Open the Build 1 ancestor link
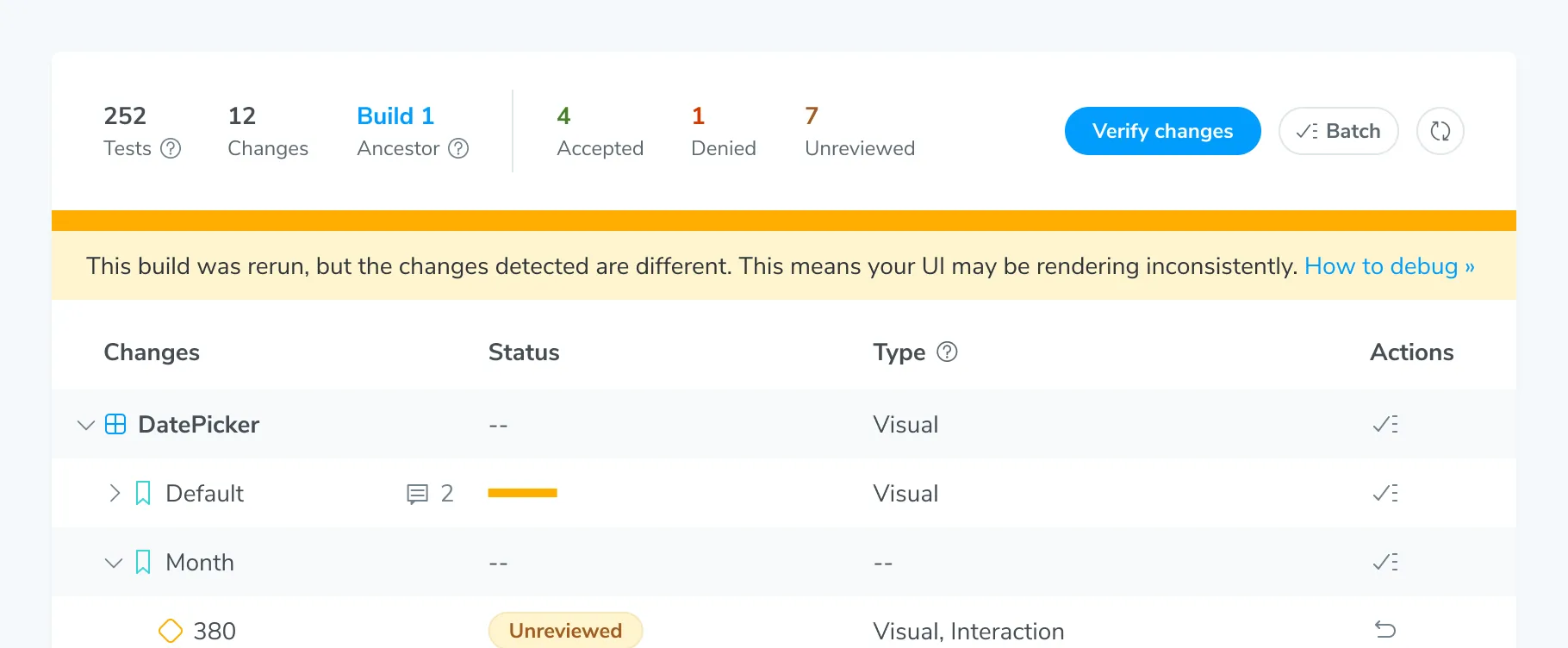Viewport: 1568px width, 648px height. [395, 115]
